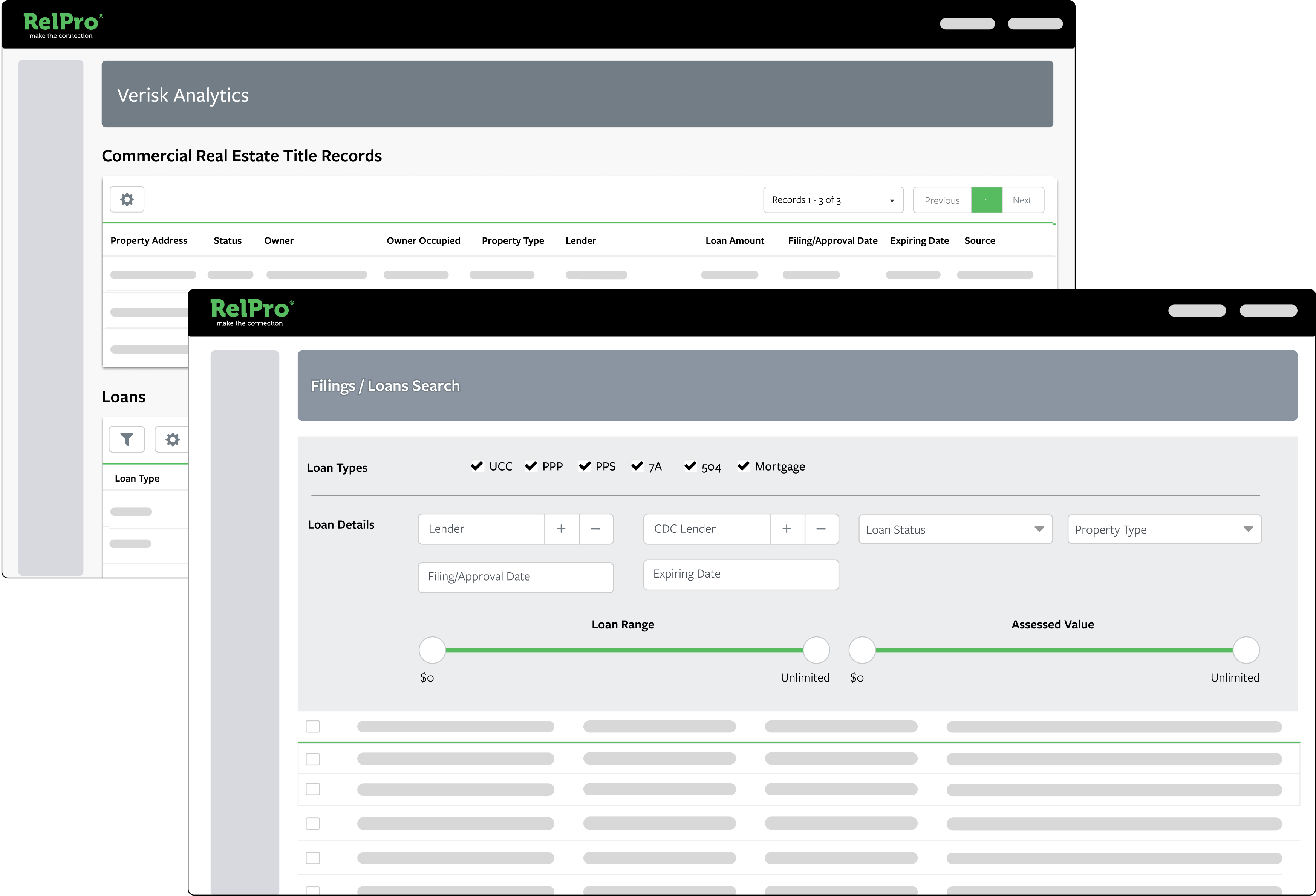
Task: Add a Lender with the plus button
Action: 561,529
